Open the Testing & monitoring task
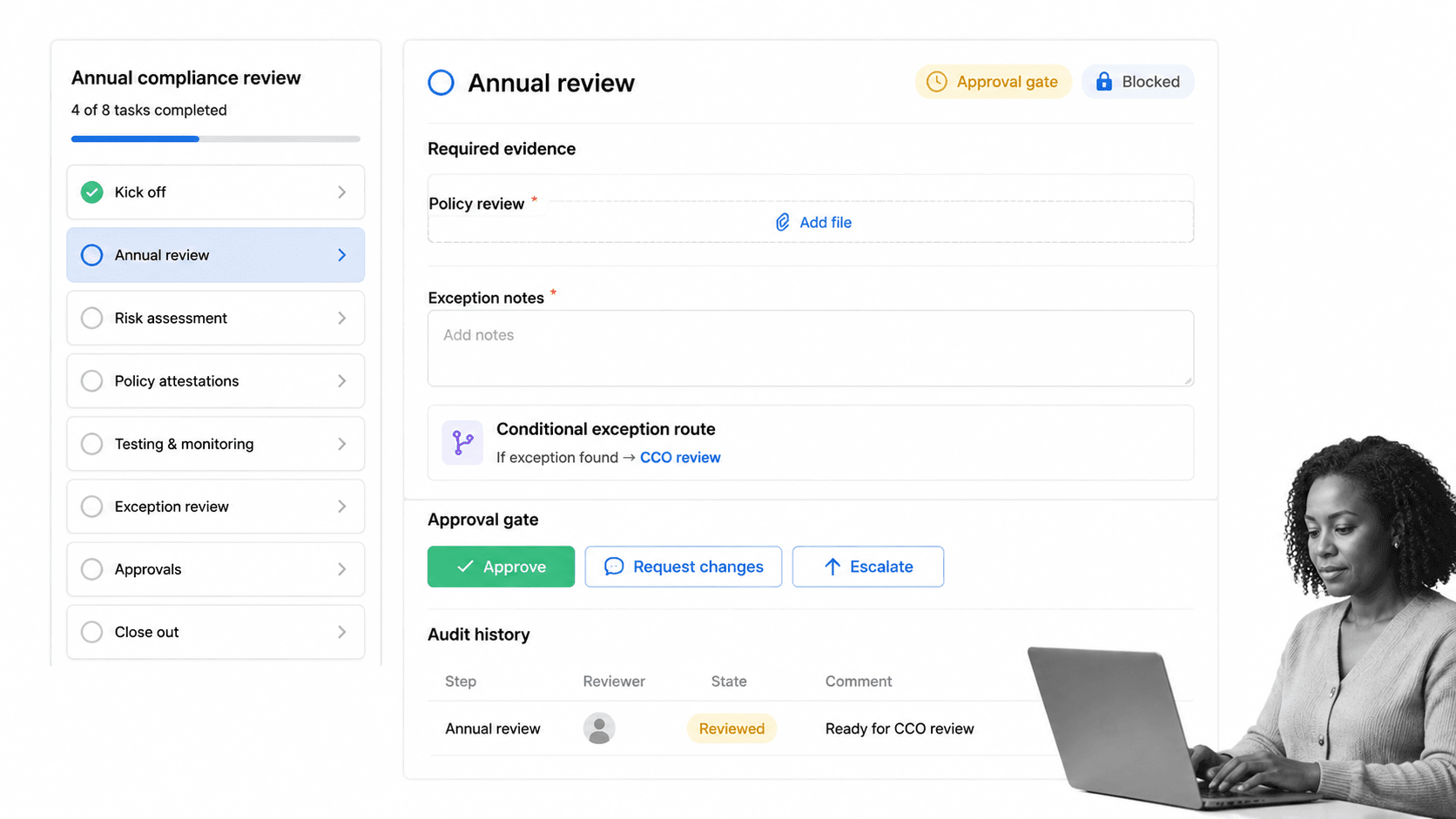The image size is (1456, 819). click(x=215, y=444)
